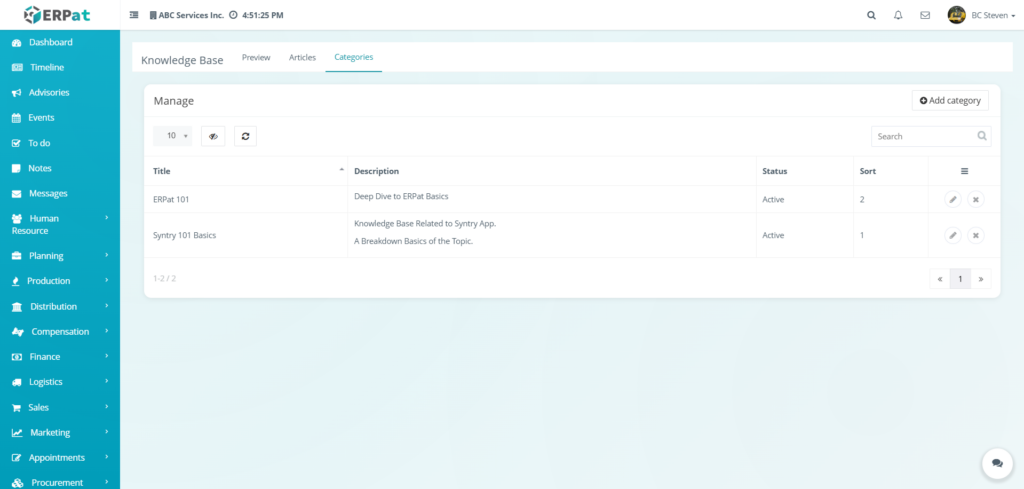Click the Logistics truck icon

point(17,382)
